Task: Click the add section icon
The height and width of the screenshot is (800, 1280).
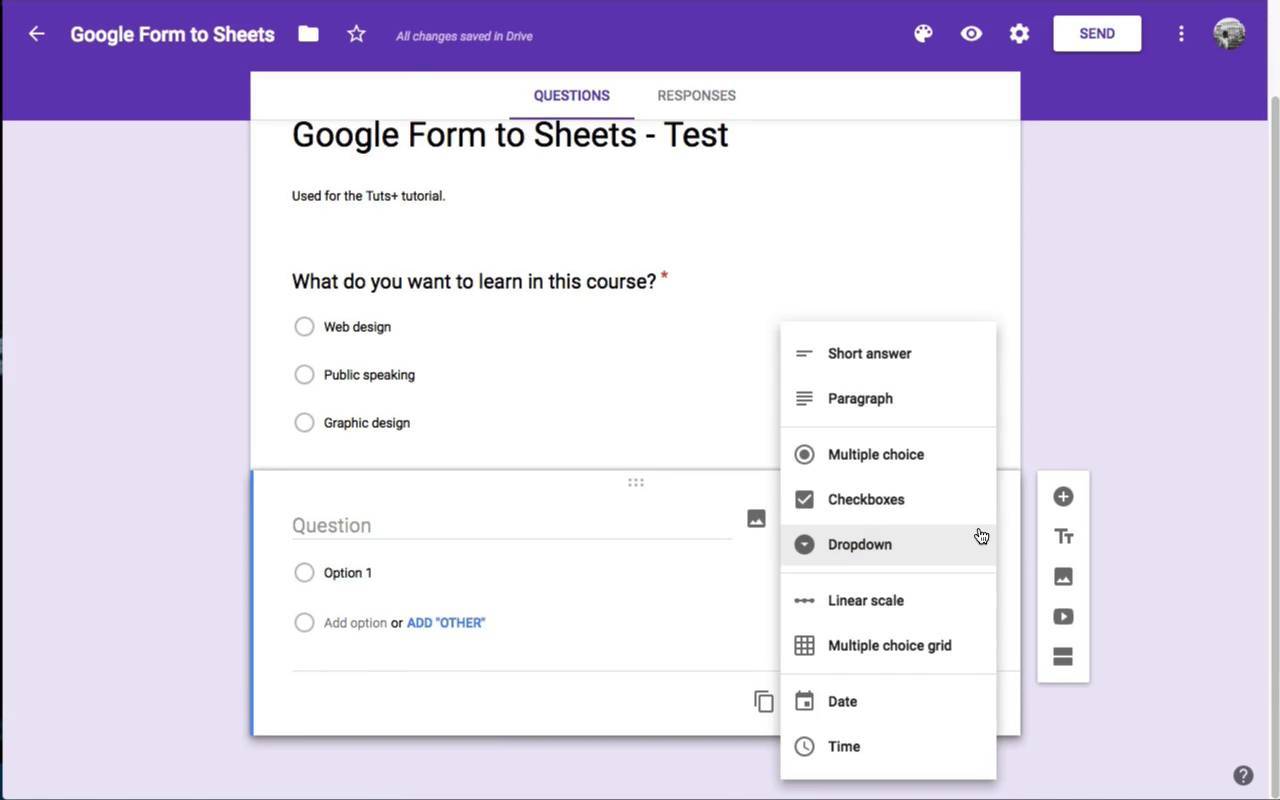Action: pyautogui.click(x=1063, y=657)
